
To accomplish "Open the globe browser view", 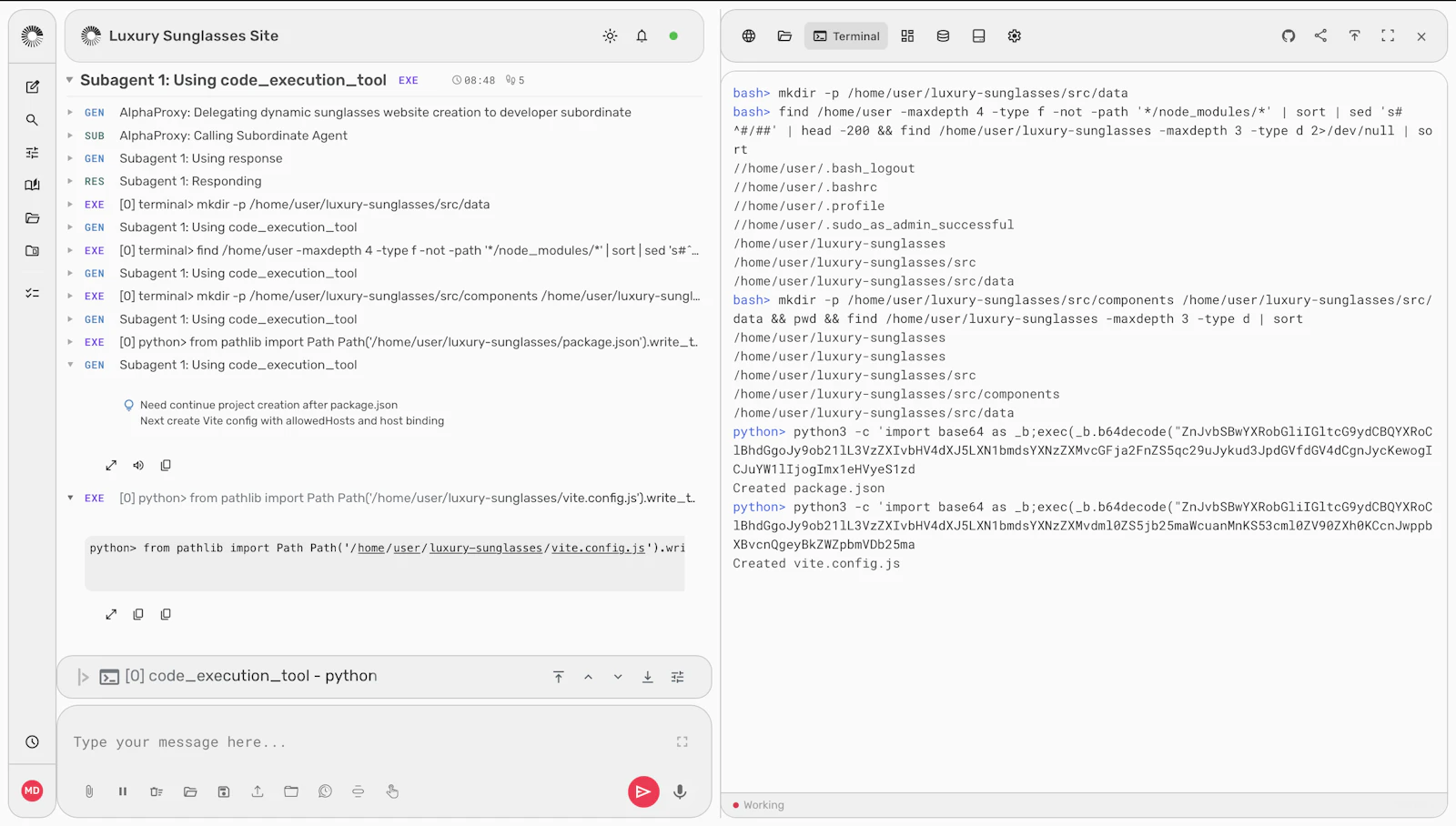I will click(x=748, y=36).
